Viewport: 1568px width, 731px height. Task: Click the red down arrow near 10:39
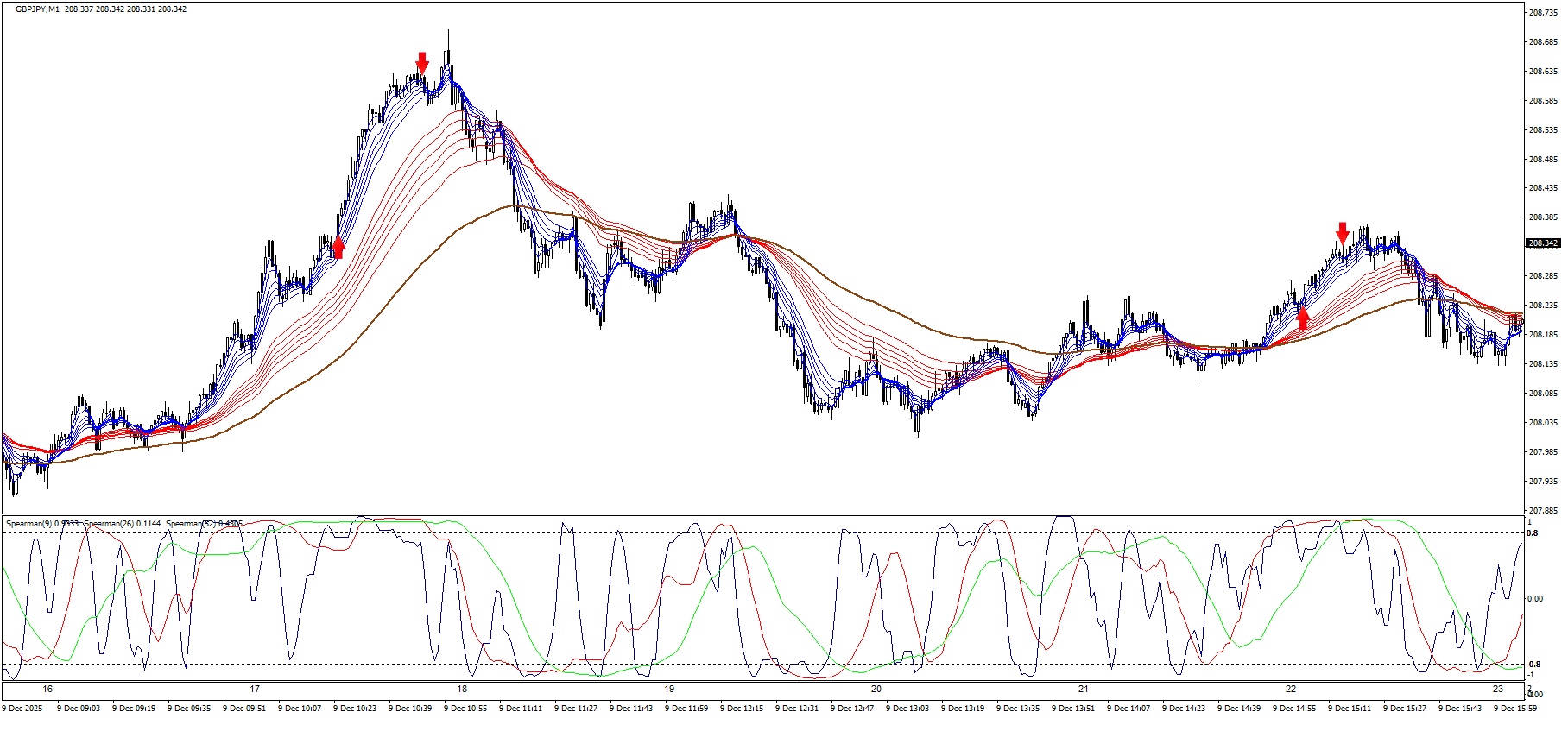click(x=422, y=62)
